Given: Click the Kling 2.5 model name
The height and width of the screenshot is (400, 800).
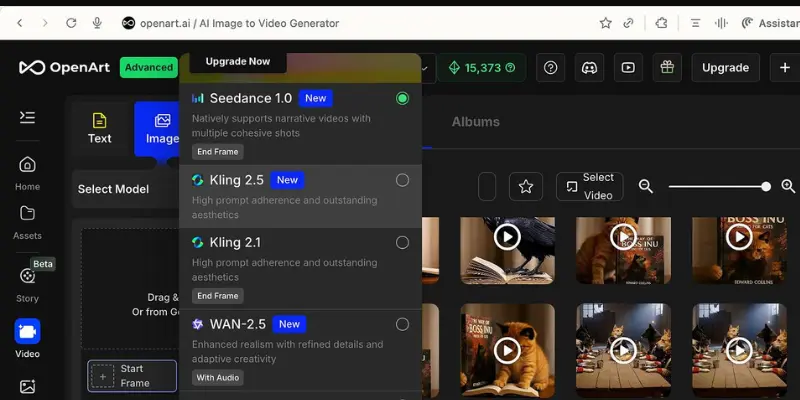Looking at the screenshot, I should [x=237, y=180].
